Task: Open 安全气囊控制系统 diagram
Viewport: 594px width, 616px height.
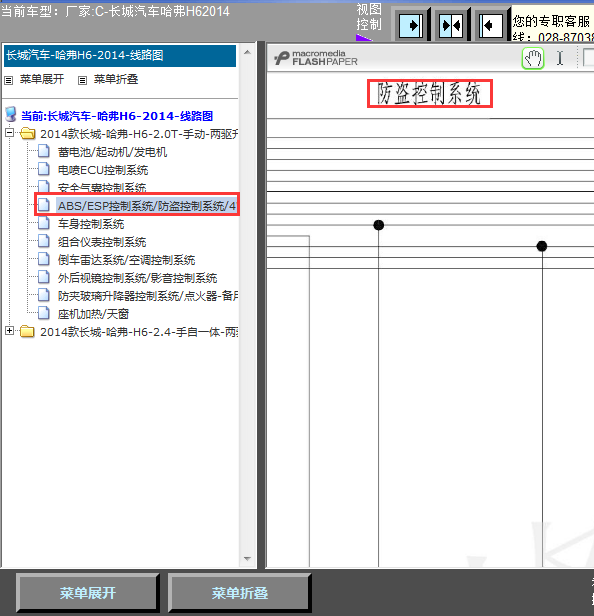Action: pos(102,188)
